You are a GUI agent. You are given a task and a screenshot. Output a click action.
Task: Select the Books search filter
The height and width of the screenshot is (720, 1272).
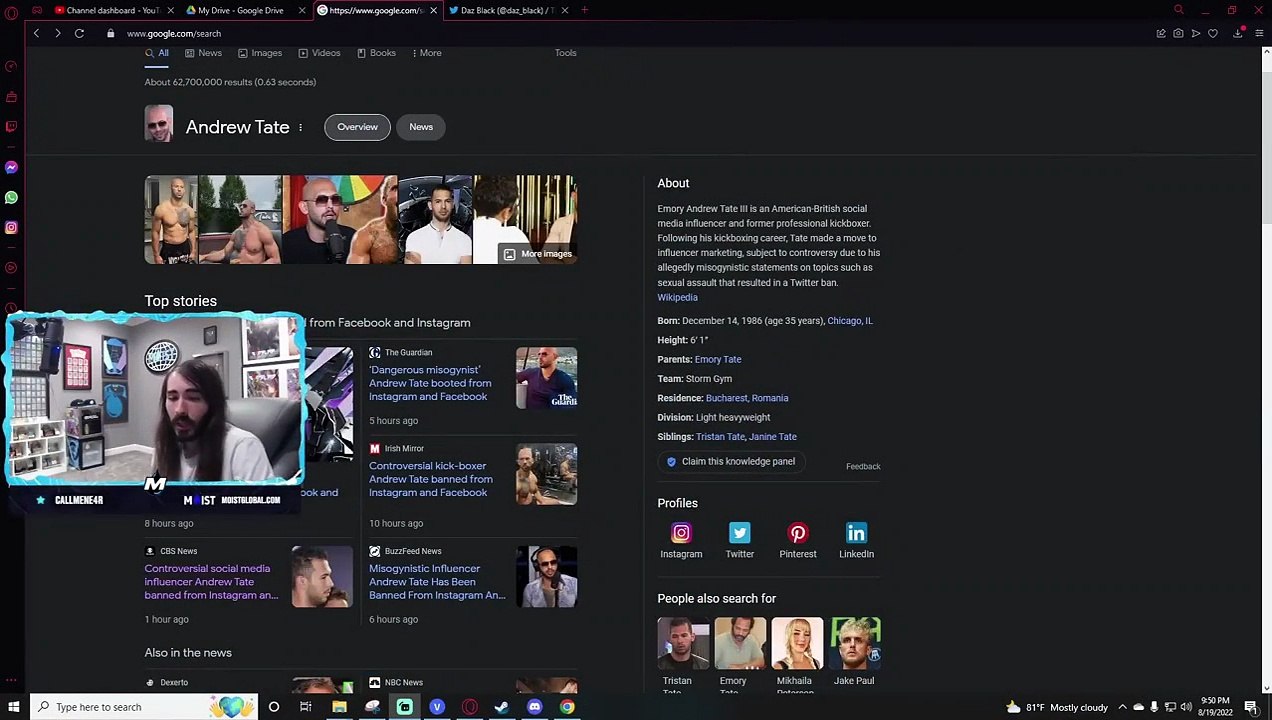[x=376, y=53]
